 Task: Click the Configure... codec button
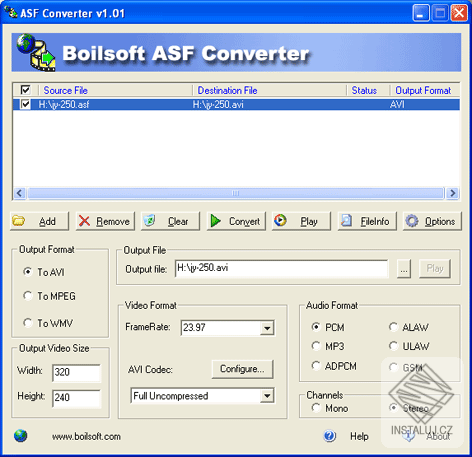(x=242, y=369)
